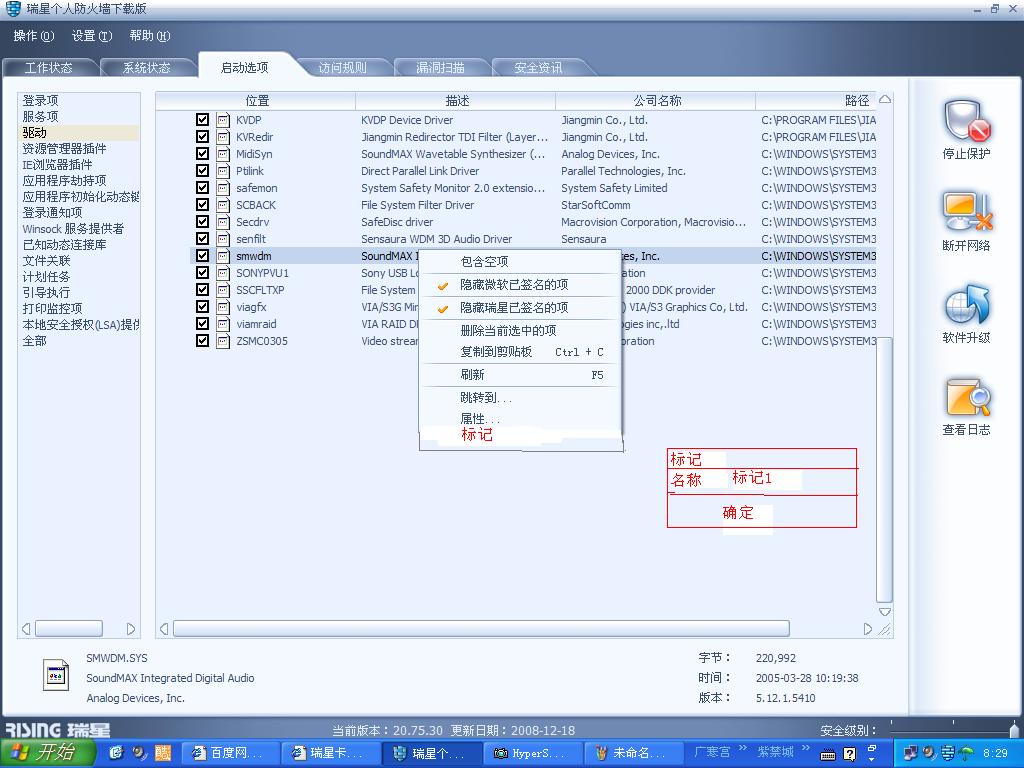Image resolution: width=1024 pixels, height=768 pixels.
Task: Click the Windows 开始 start button
Action: pyautogui.click(x=47, y=752)
